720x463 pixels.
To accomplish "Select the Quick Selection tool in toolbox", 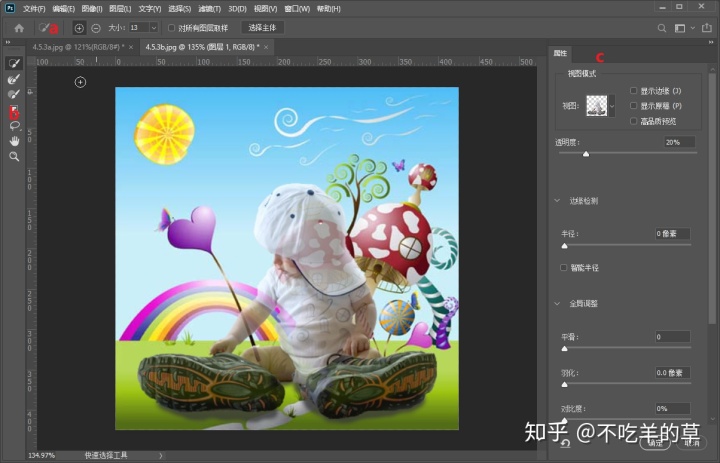I will tap(14, 63).
